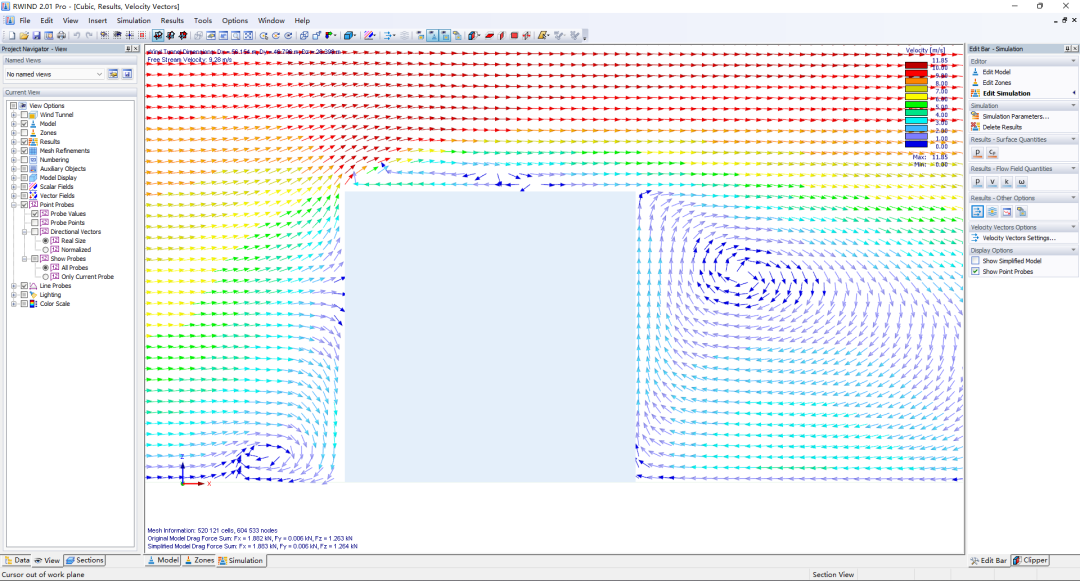Collapse Results - Flow Field Quantities section
1080x581 pixels.
(1073, 169)
